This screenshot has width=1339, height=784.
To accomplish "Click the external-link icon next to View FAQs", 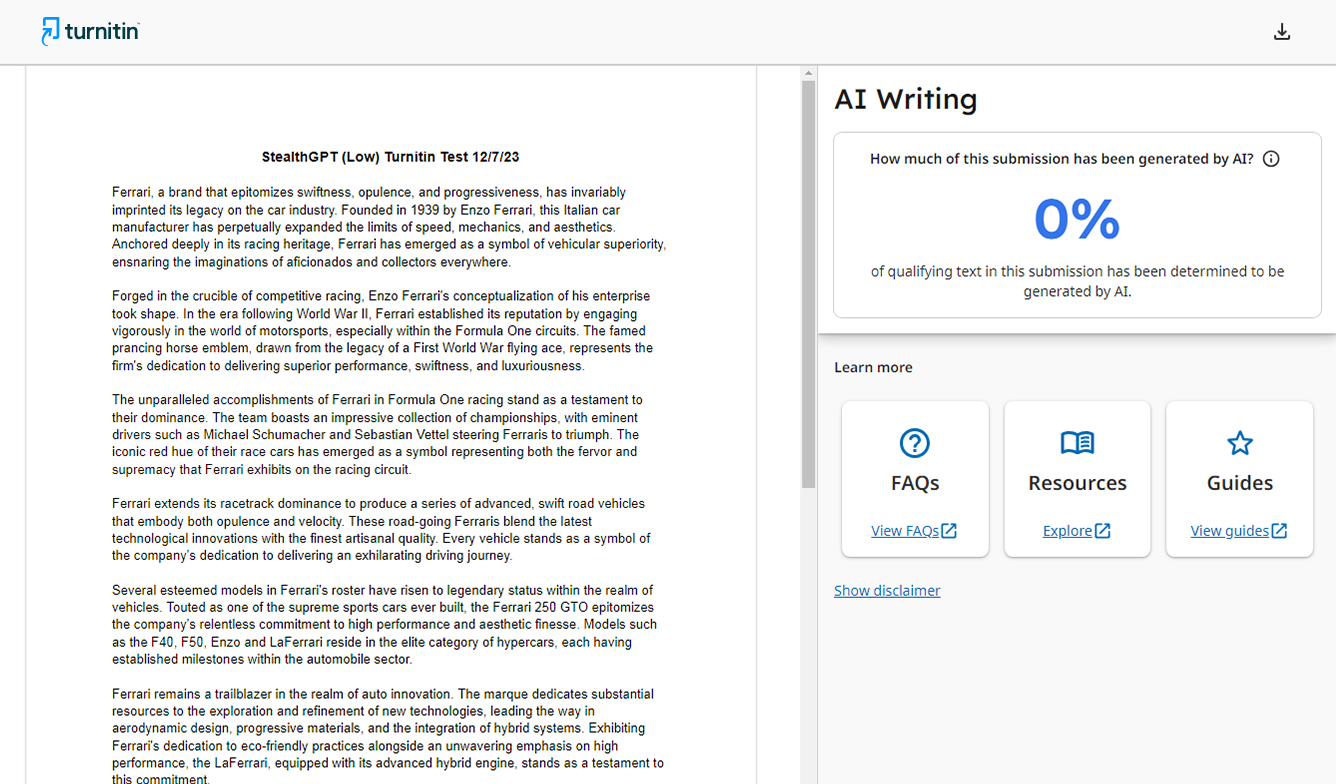I will 949,531.
